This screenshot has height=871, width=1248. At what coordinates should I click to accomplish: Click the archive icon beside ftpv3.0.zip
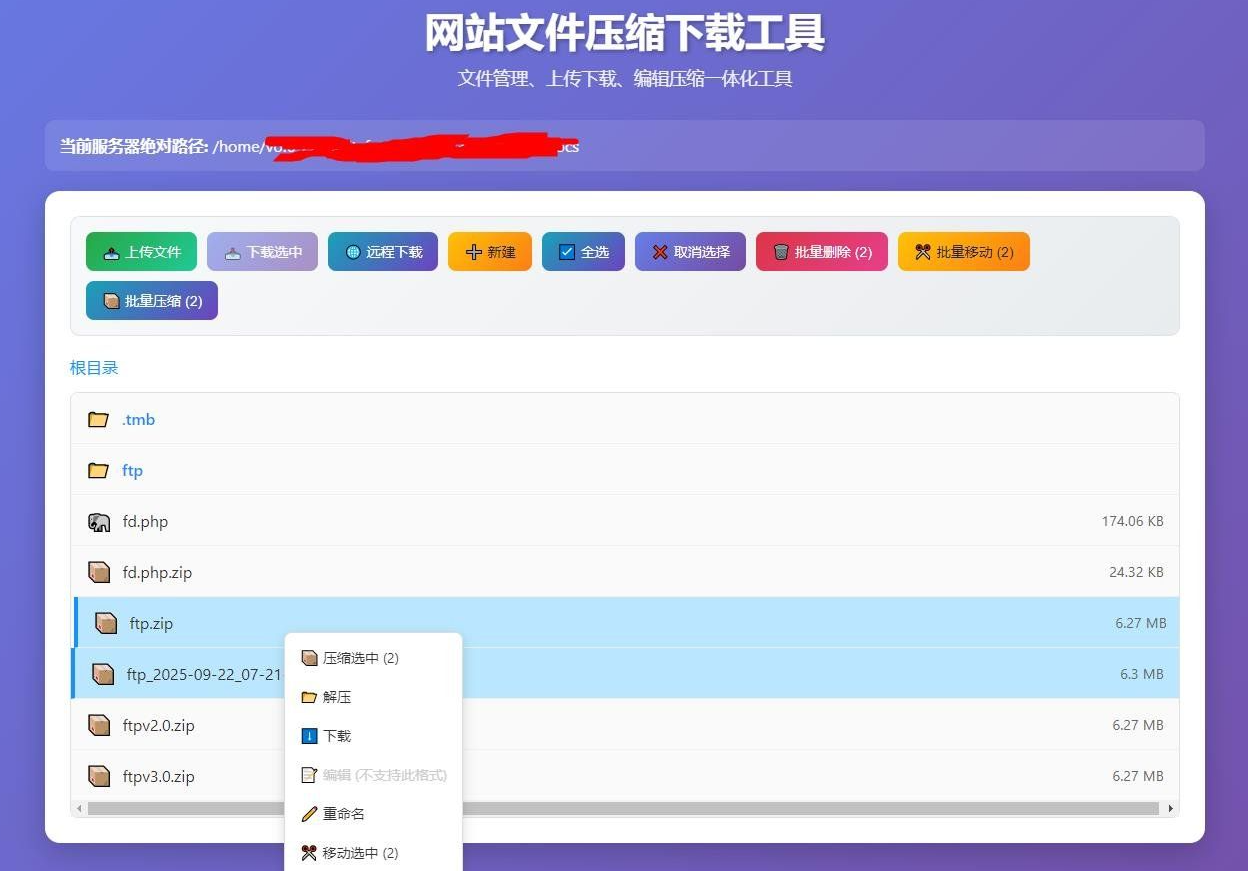pyautogui.click(x=98, y=777)
